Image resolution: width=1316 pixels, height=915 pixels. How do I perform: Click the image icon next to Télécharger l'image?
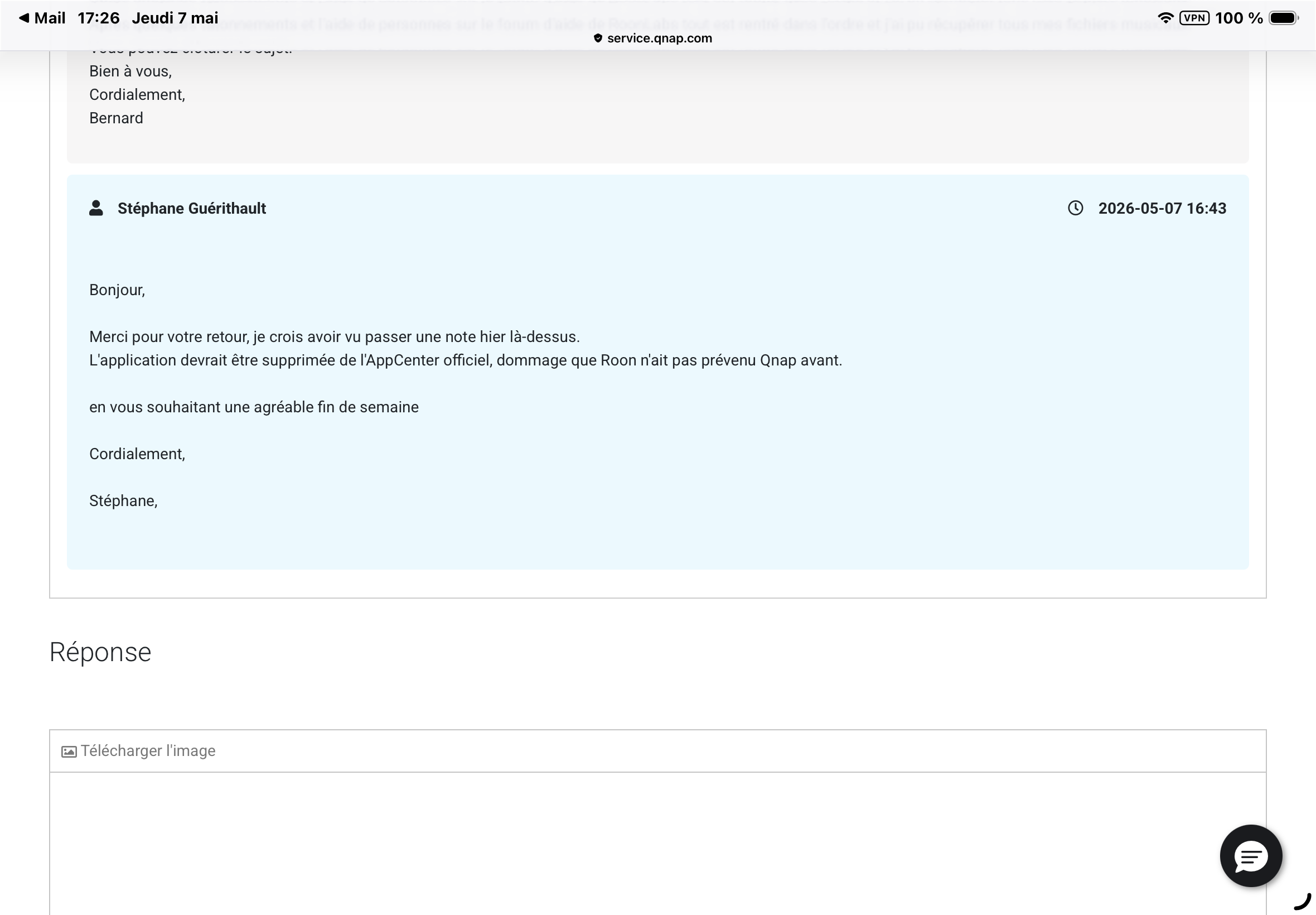click(x=69, y=752)
